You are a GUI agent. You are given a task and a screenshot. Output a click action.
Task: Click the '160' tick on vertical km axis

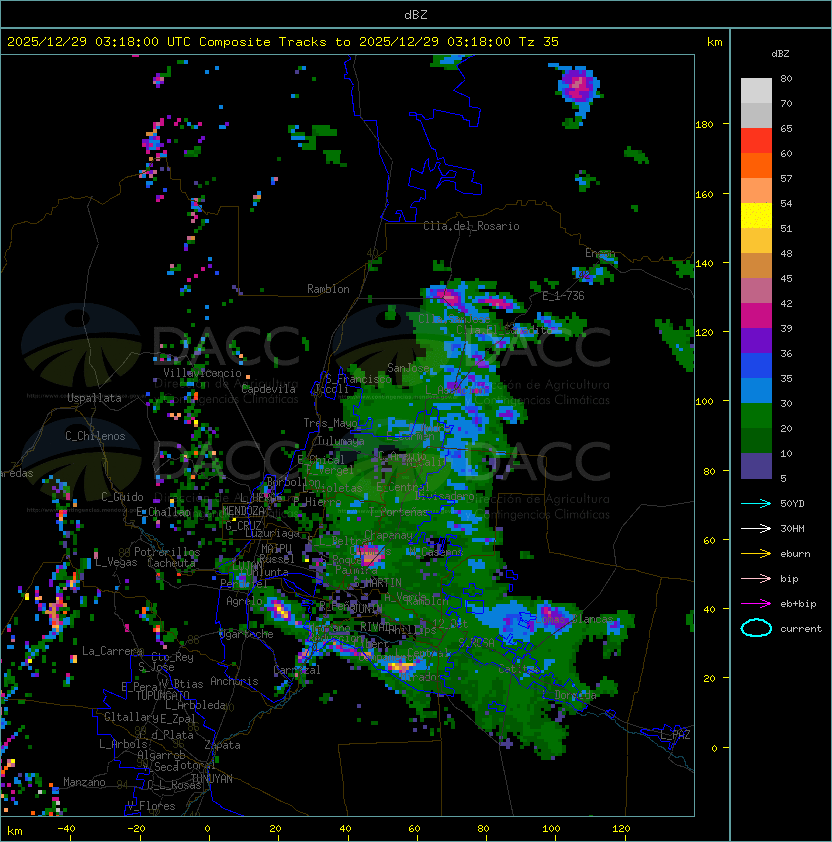(704, 194)
